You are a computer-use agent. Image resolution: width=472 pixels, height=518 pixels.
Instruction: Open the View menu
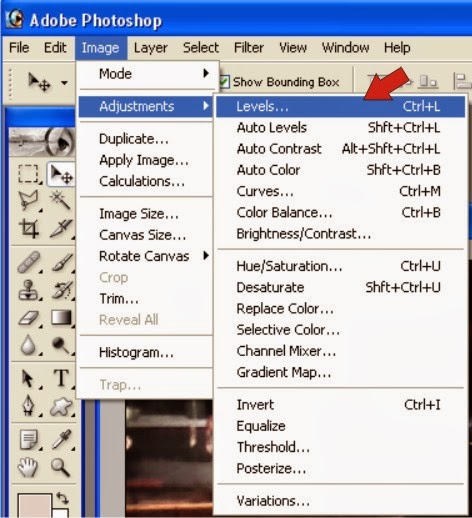tap(293, 48)
